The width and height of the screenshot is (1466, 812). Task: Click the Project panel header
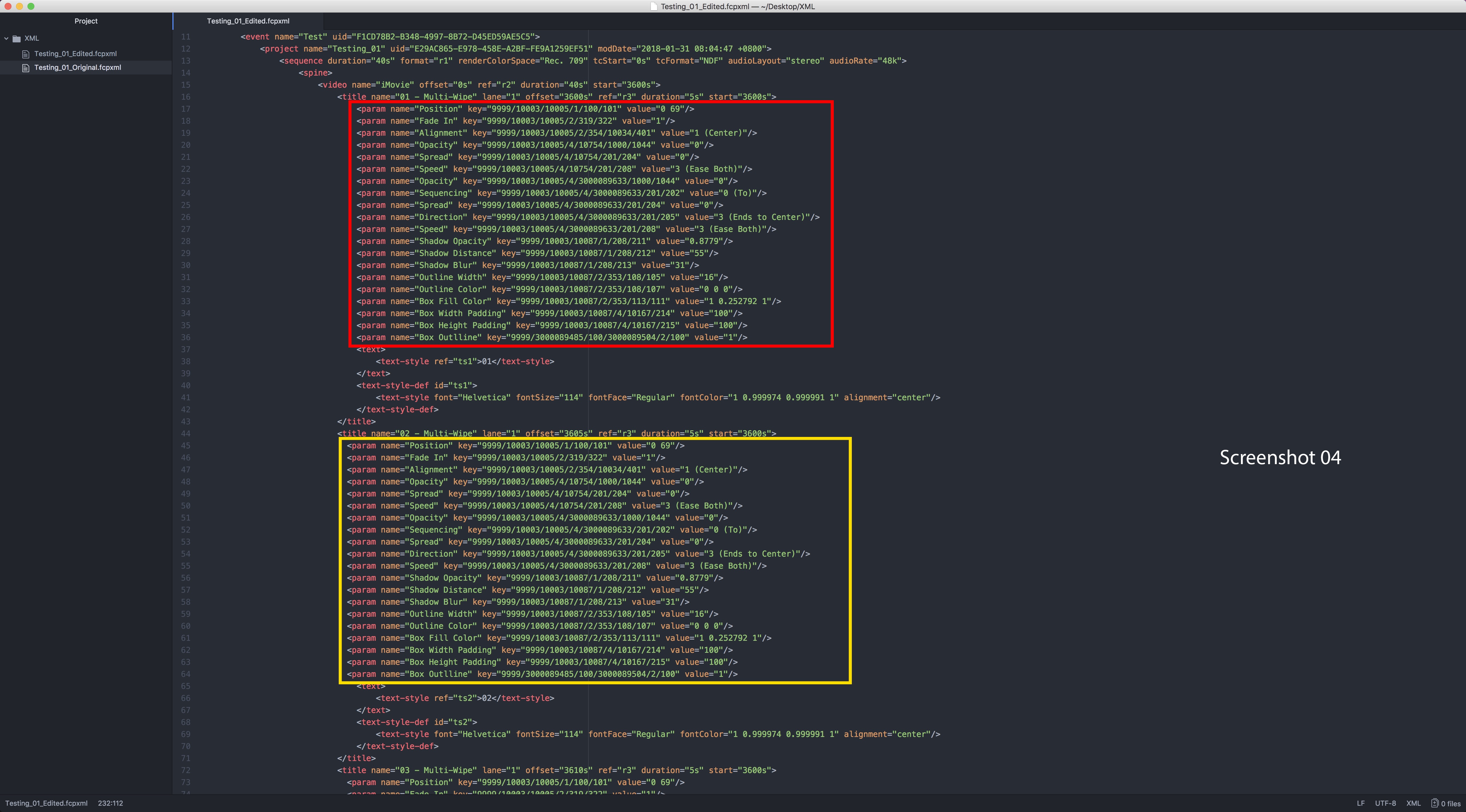pyautogui.click(x=85, y=21)
